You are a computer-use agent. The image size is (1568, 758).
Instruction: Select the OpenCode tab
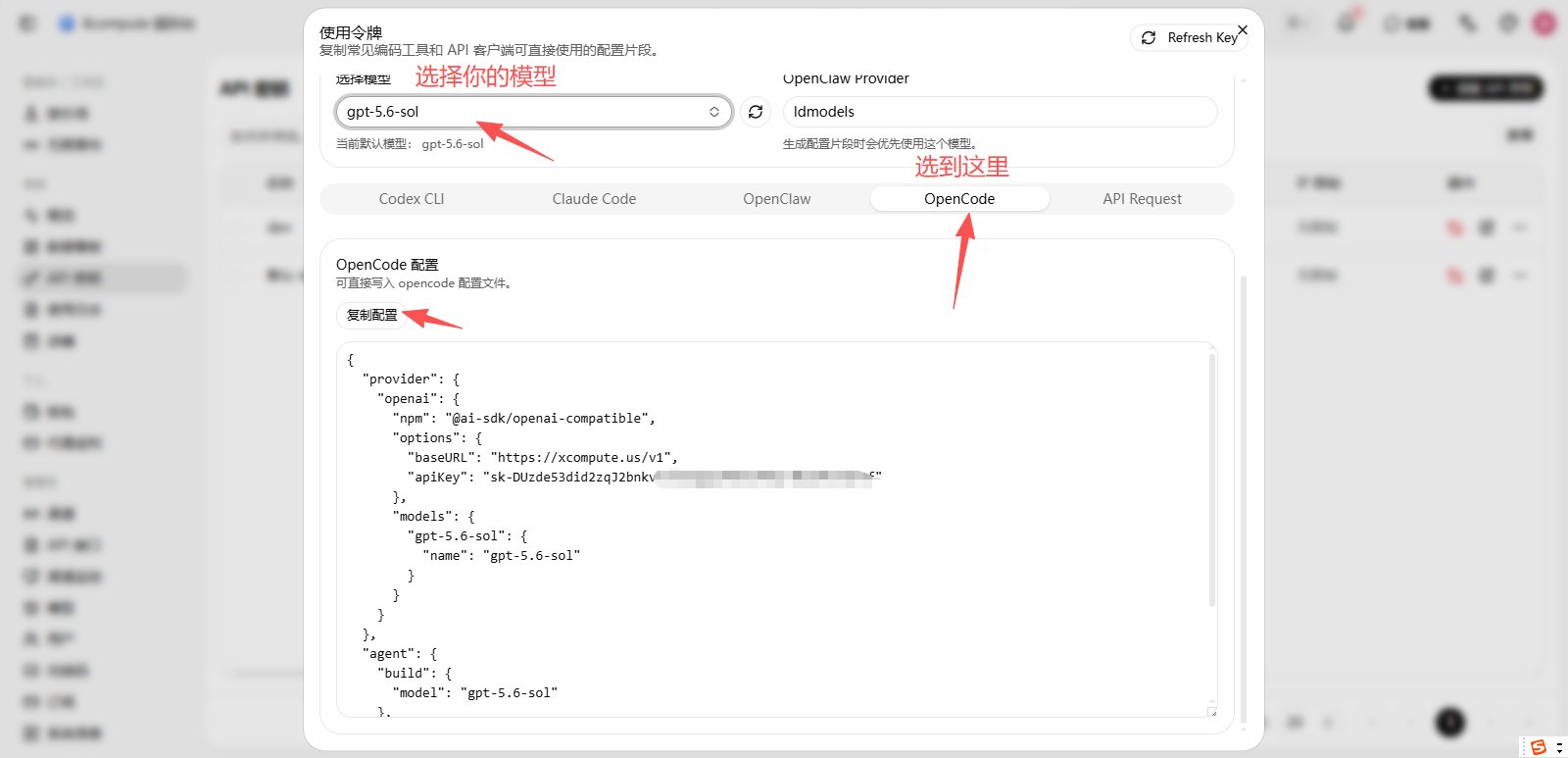point(959,199)
